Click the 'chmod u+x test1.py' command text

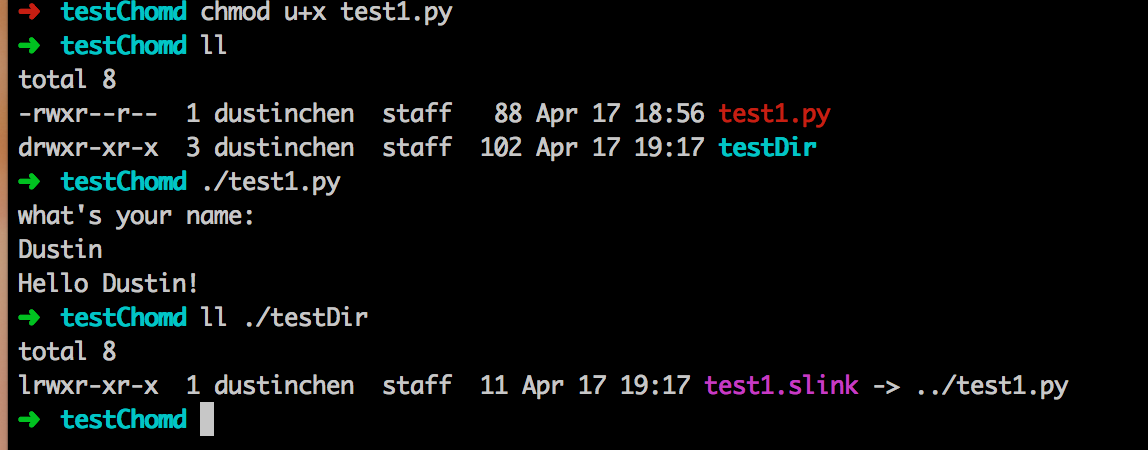(x=326, y=12)
